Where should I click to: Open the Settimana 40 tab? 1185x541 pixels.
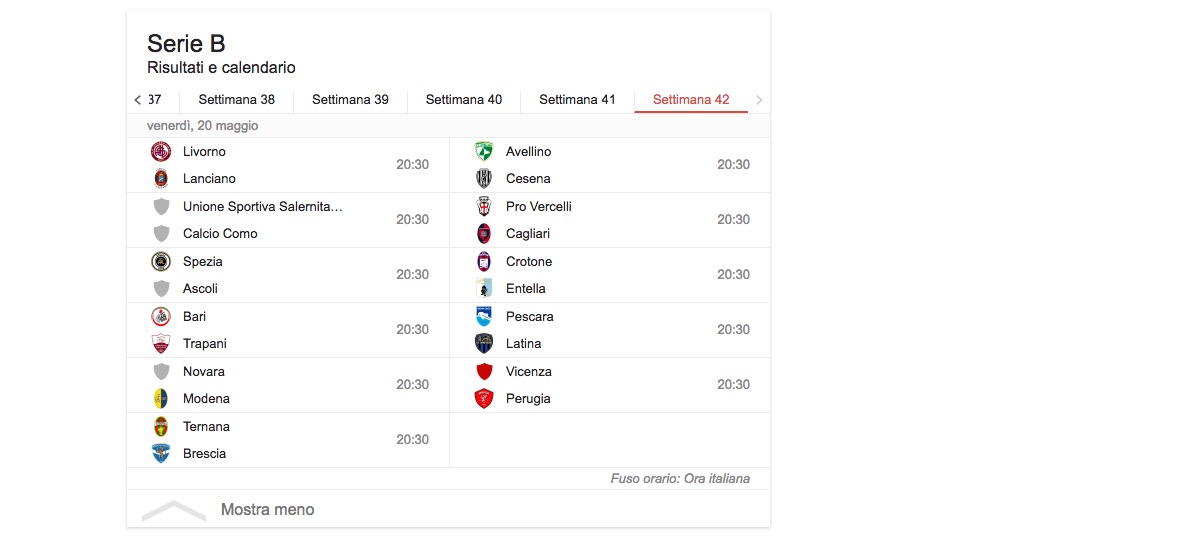pos(464,100)
